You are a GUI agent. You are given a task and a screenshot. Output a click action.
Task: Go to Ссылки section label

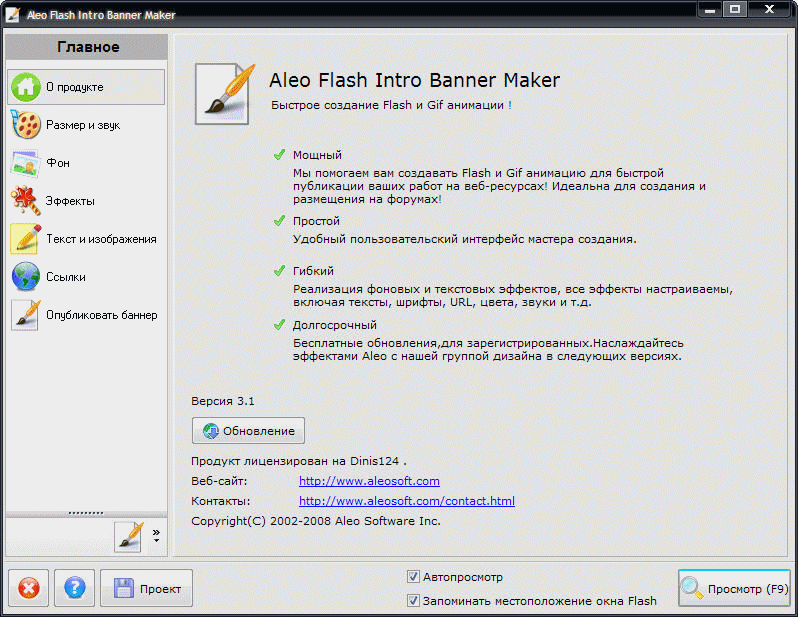coord(66,277)
